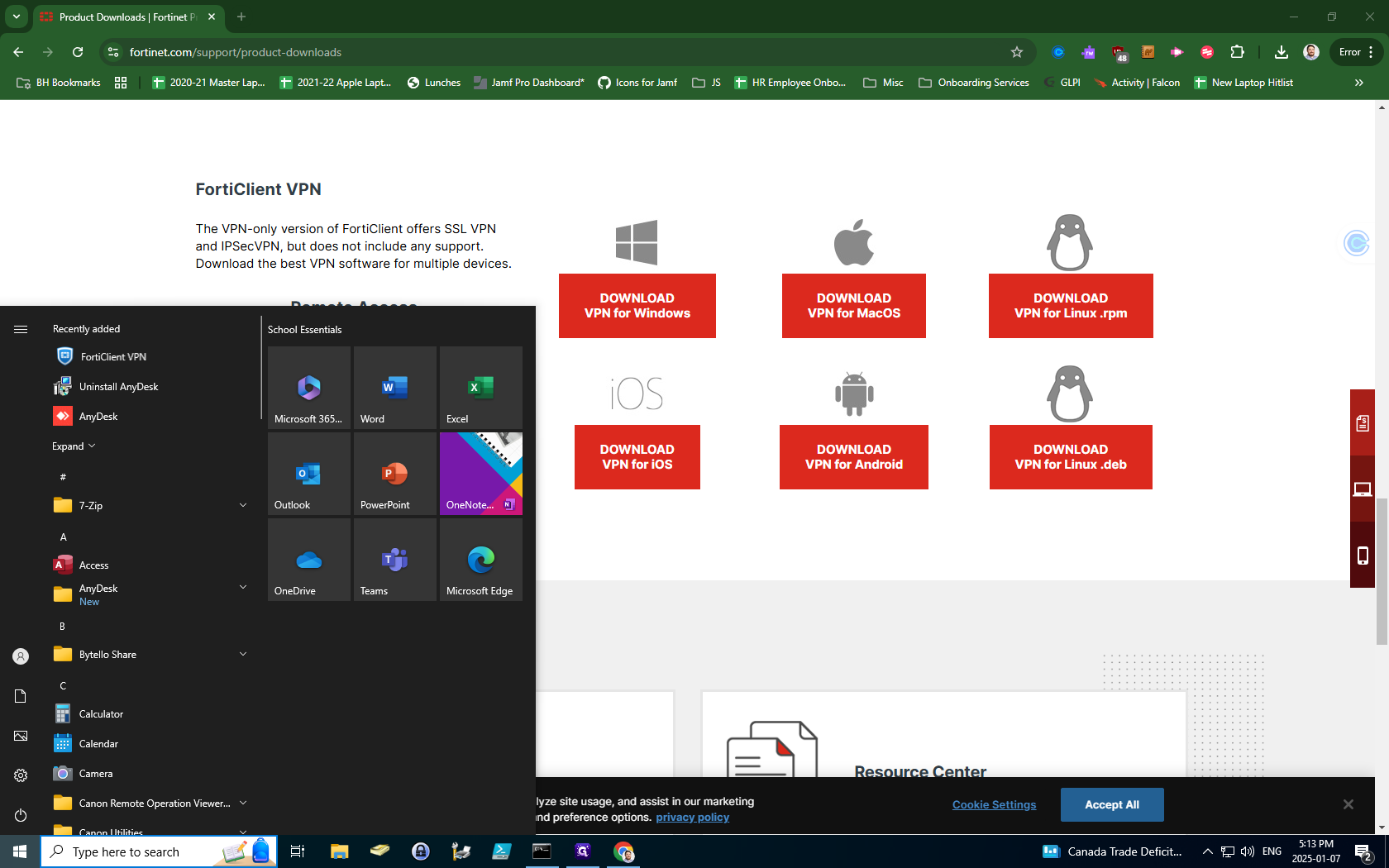The image size is (1389, 868).
Task: Expand the AnyDesk folder
Action: (243, 587)
